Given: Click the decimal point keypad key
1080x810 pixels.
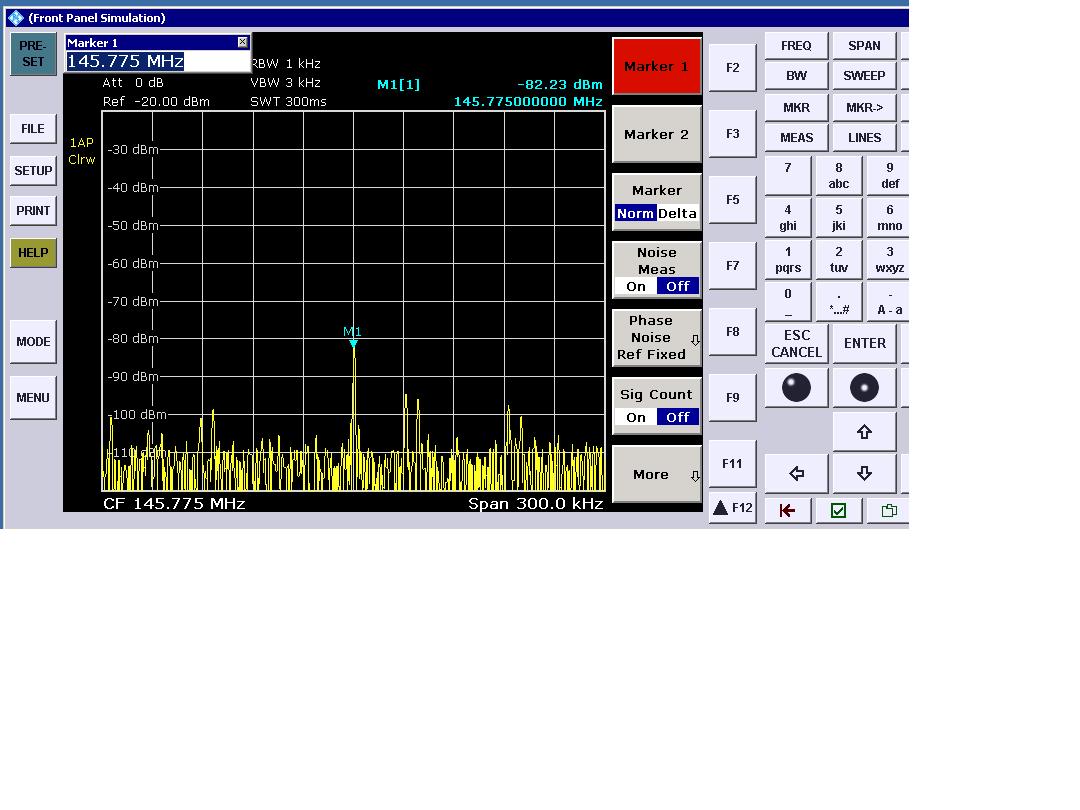Looking at the screenshot, I should (838, 302).
